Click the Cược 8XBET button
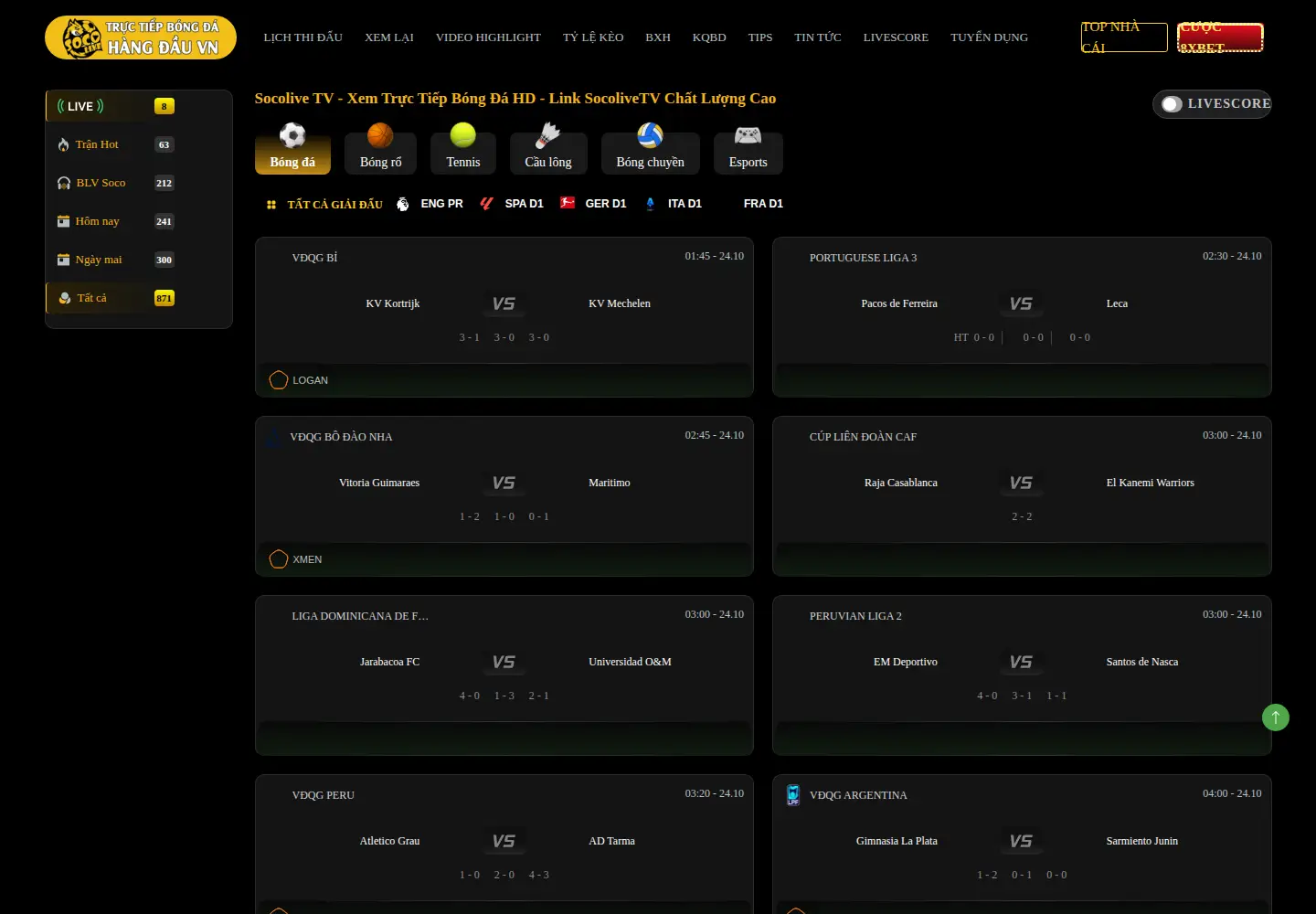 [1220, 37]
